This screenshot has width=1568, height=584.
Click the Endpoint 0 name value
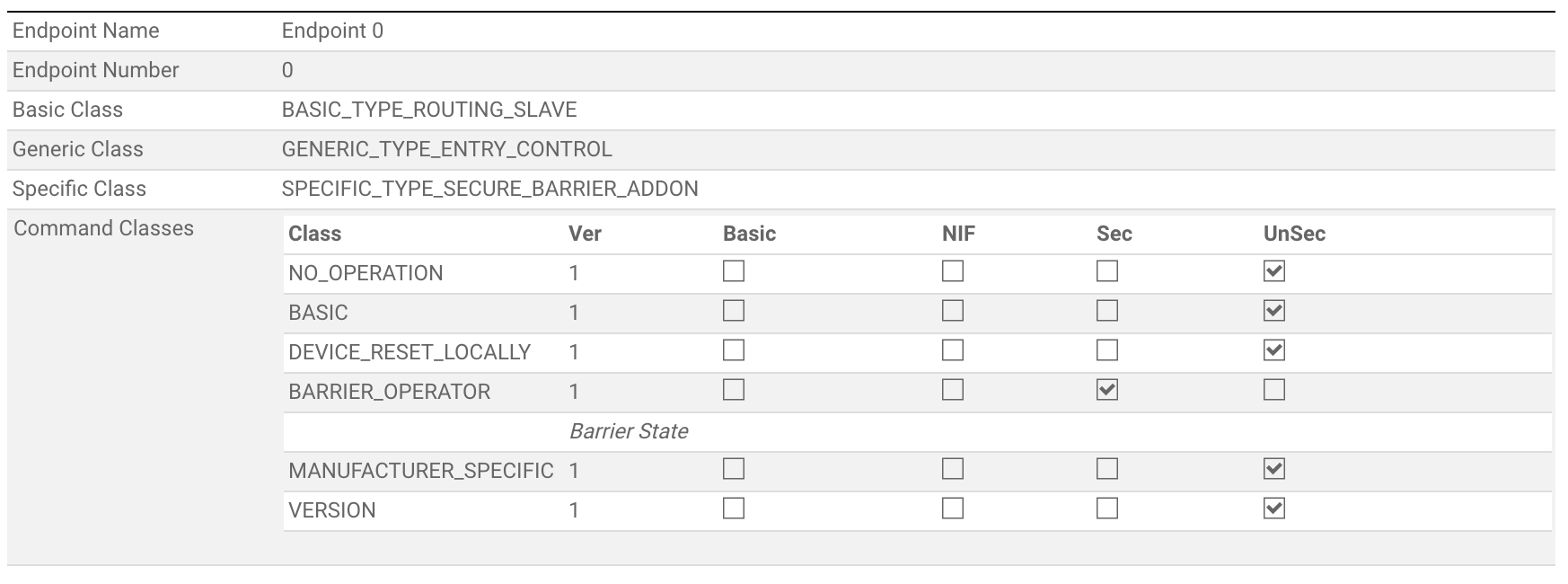click(x=332, y=31)
